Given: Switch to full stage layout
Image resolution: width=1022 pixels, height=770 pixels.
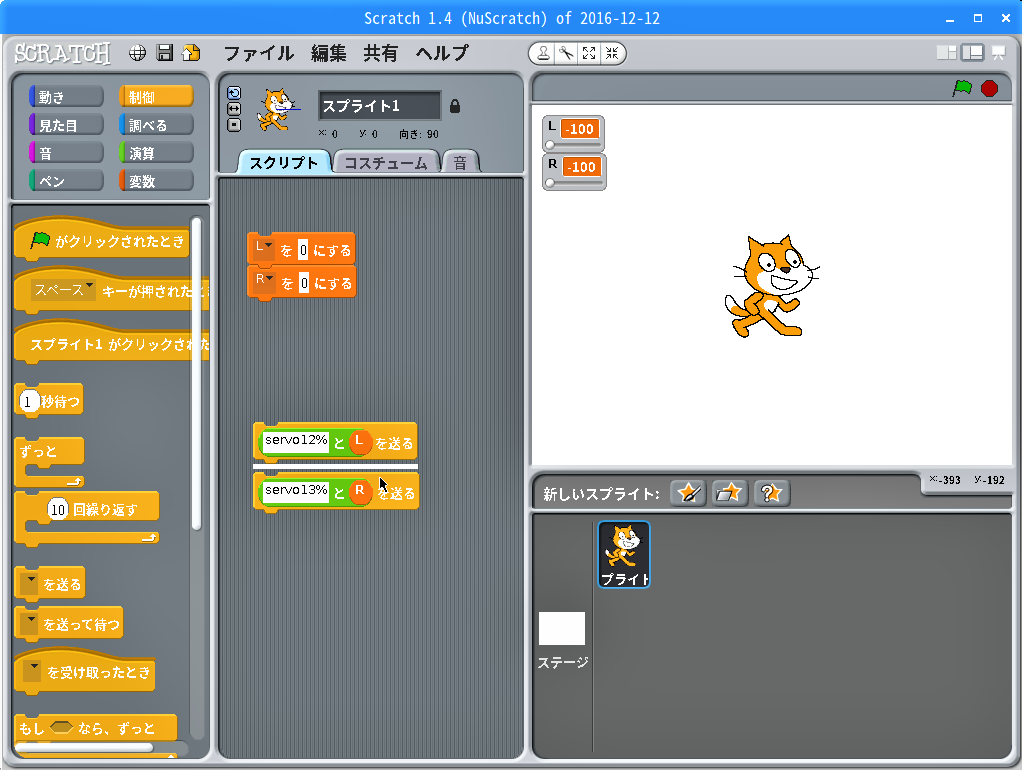Looking at the screenshot, I should tap(972, 53).
